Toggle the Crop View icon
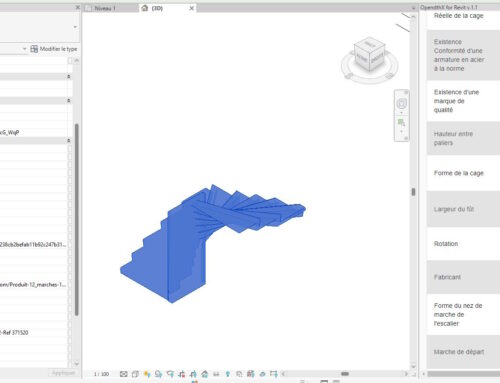Image resolution: width=500 pixels, height=383 pixels. click(182, 374)
